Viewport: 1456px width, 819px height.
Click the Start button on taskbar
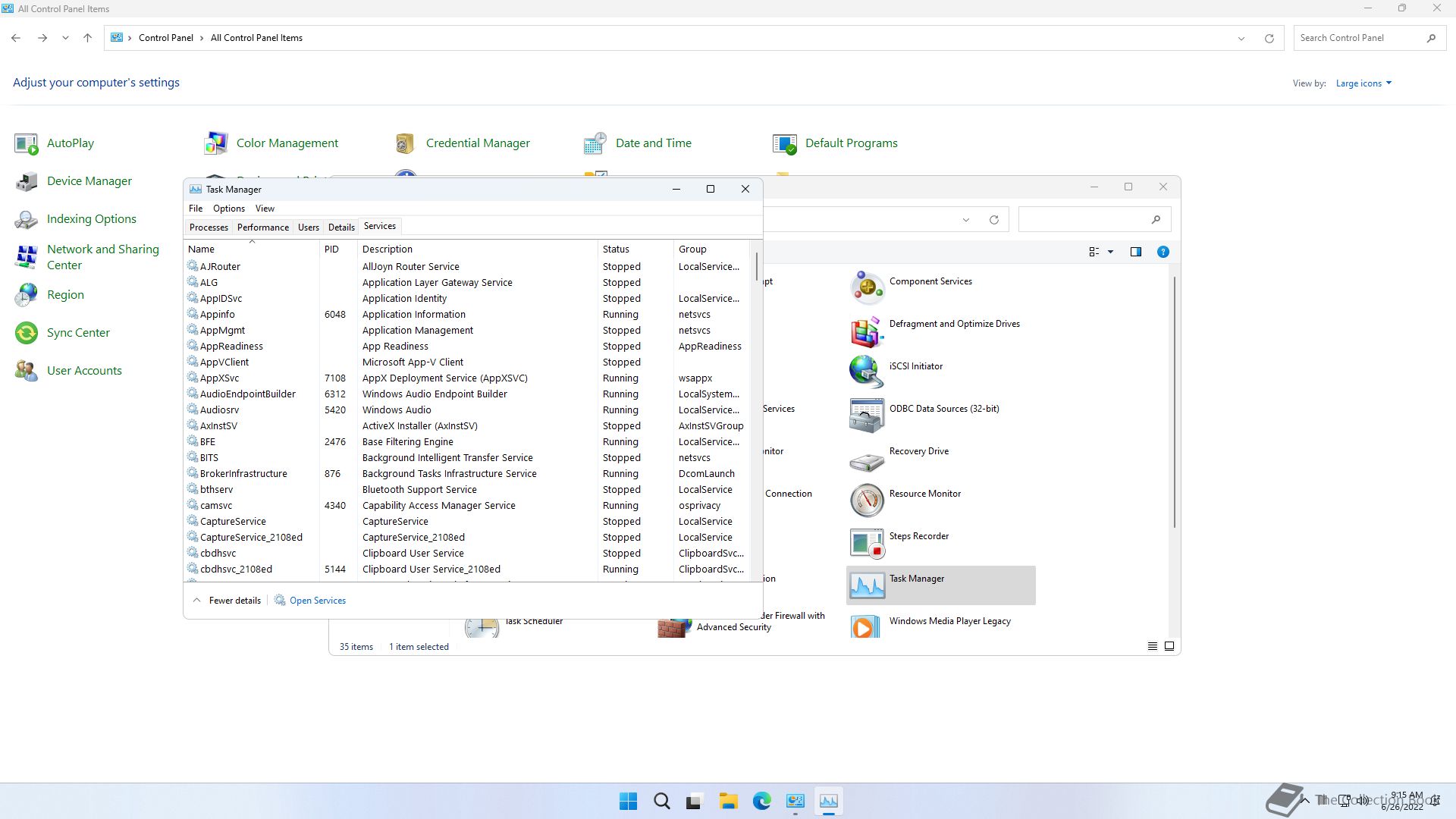point(628,802)
